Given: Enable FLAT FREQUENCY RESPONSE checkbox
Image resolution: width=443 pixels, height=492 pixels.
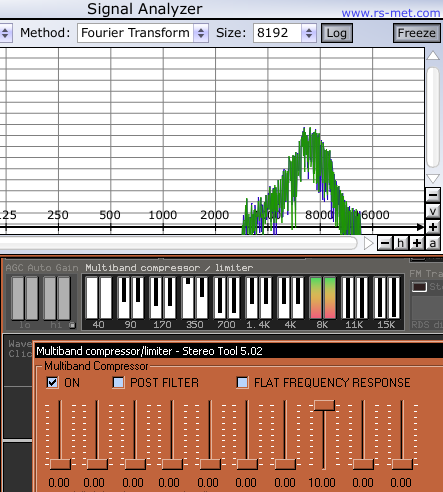Looking at the screenshot, I should 242,382.
